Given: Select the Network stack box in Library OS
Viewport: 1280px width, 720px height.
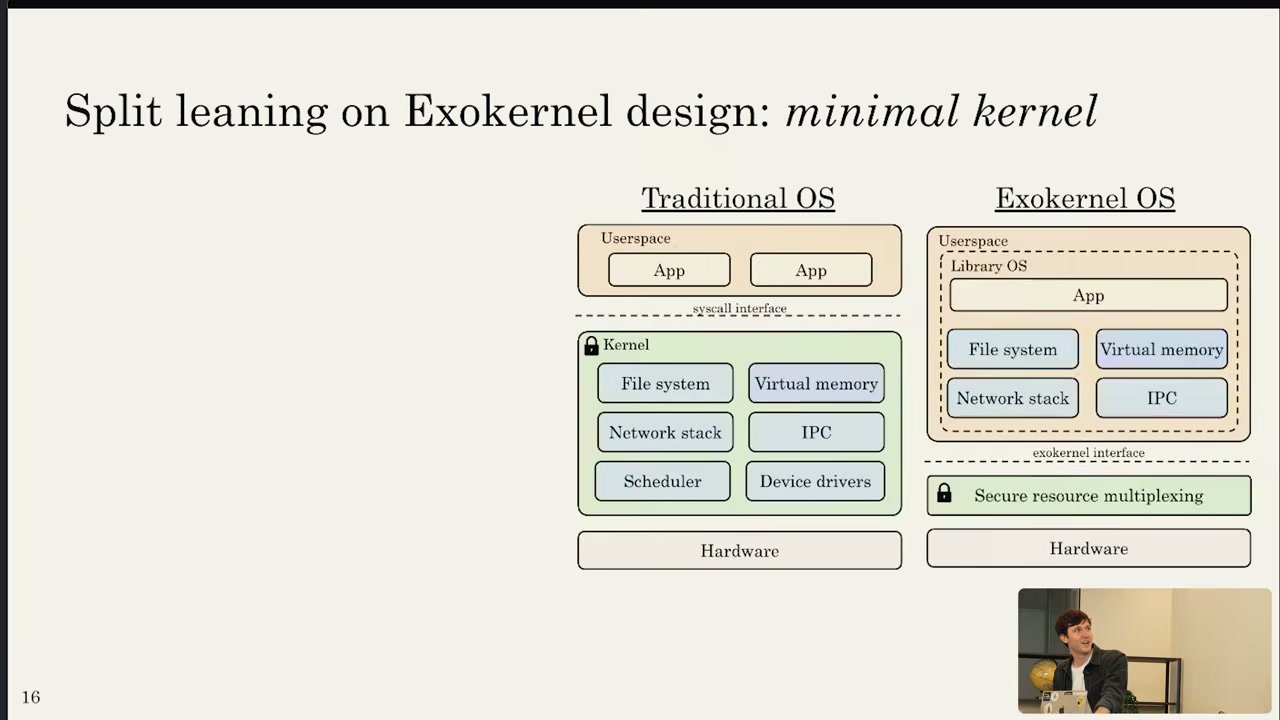Looking at the screenshot, I should (1013, 398).
